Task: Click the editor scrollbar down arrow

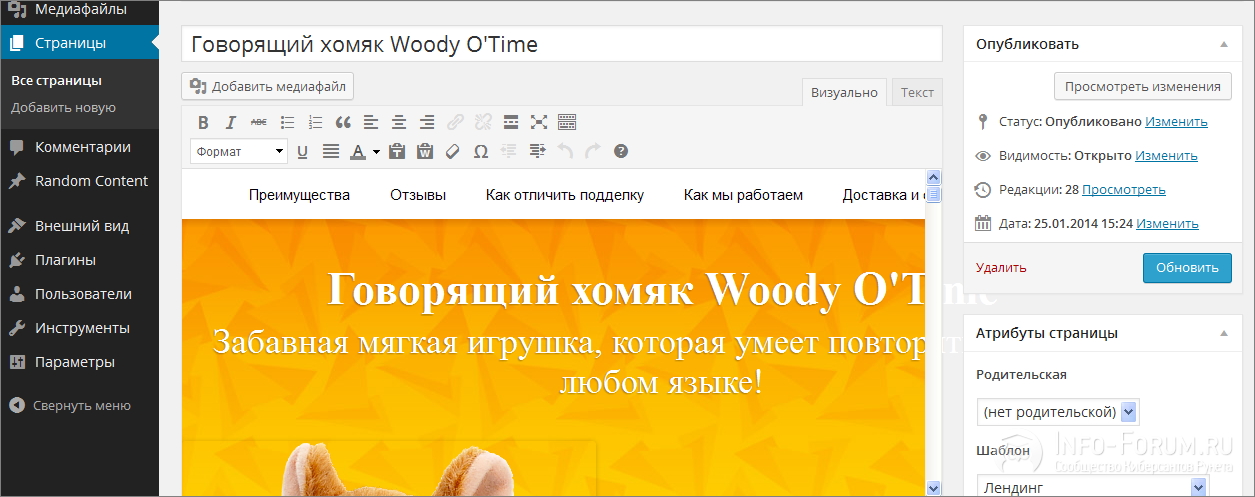Action: tap(934, 488)
